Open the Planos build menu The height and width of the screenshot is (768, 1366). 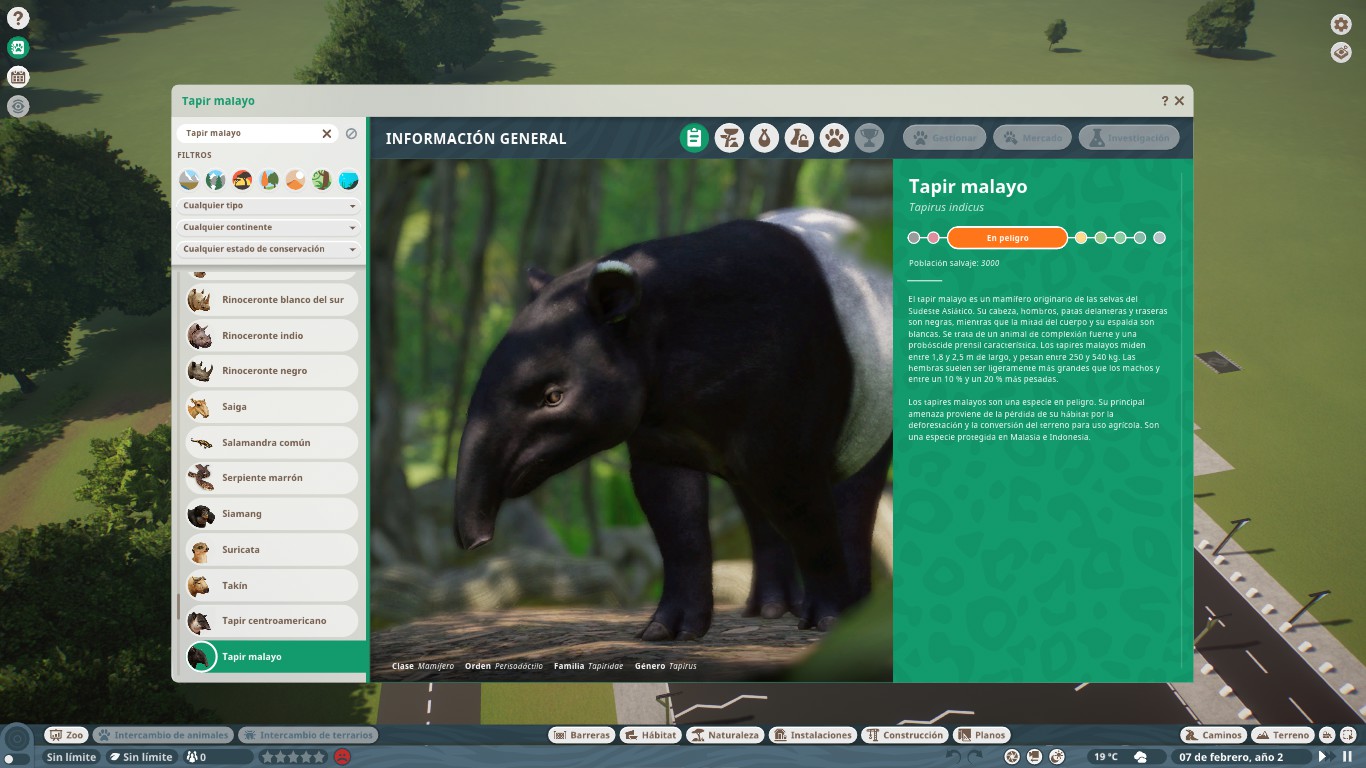981,735
